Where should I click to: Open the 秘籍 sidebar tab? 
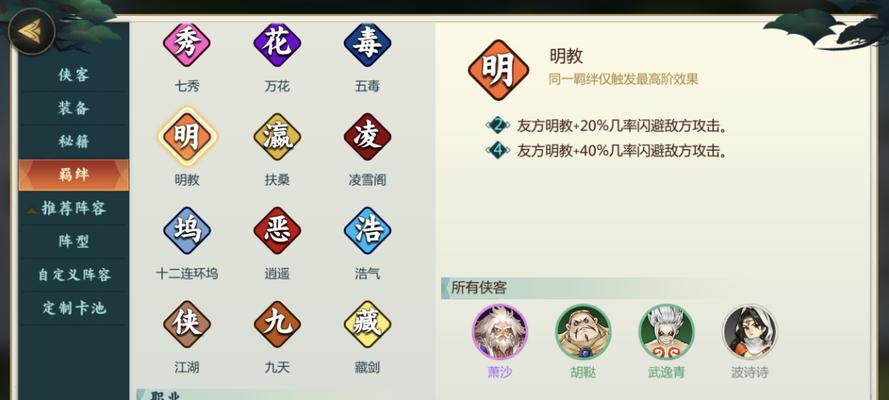point(74,142)
